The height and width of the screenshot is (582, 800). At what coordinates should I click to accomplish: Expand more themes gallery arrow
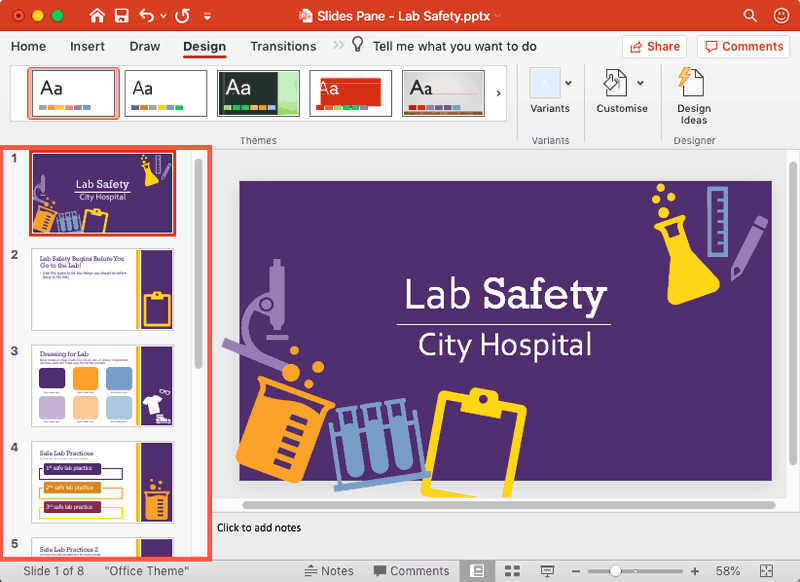click(499, 94)
